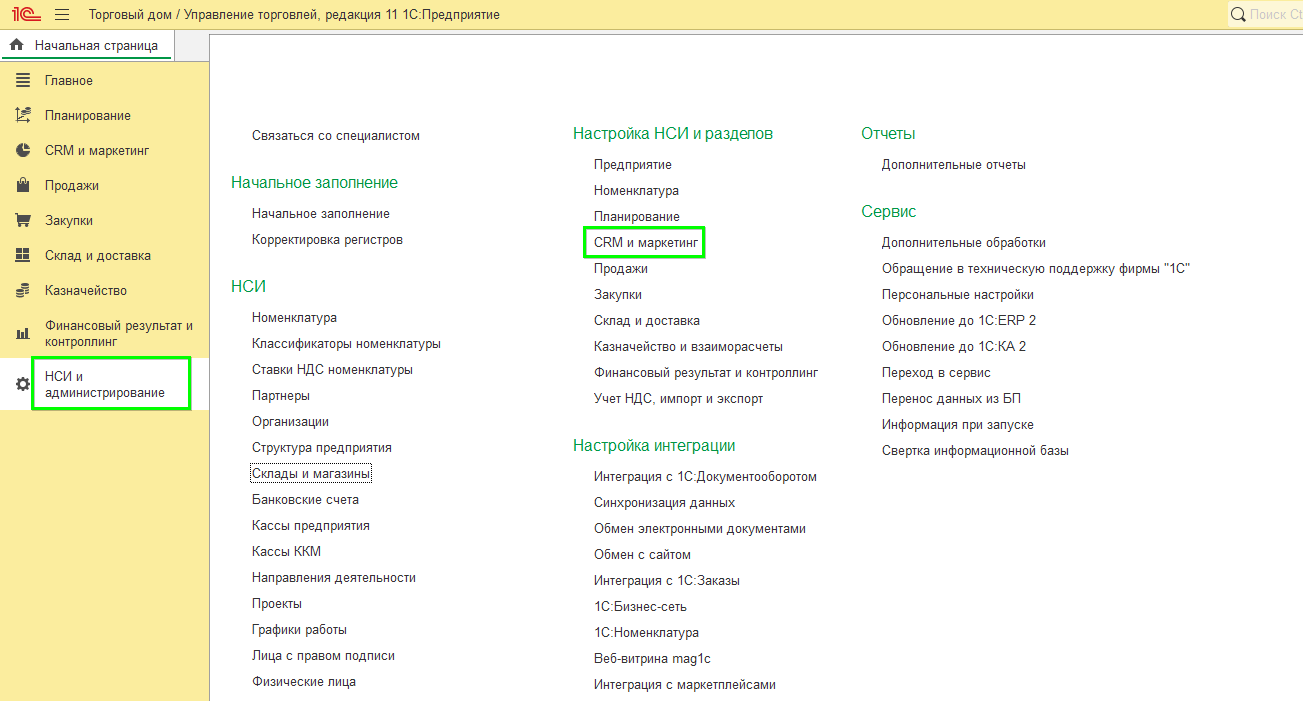Open Графики работы
Viewport: 1303px width, 701px height.
299,629
